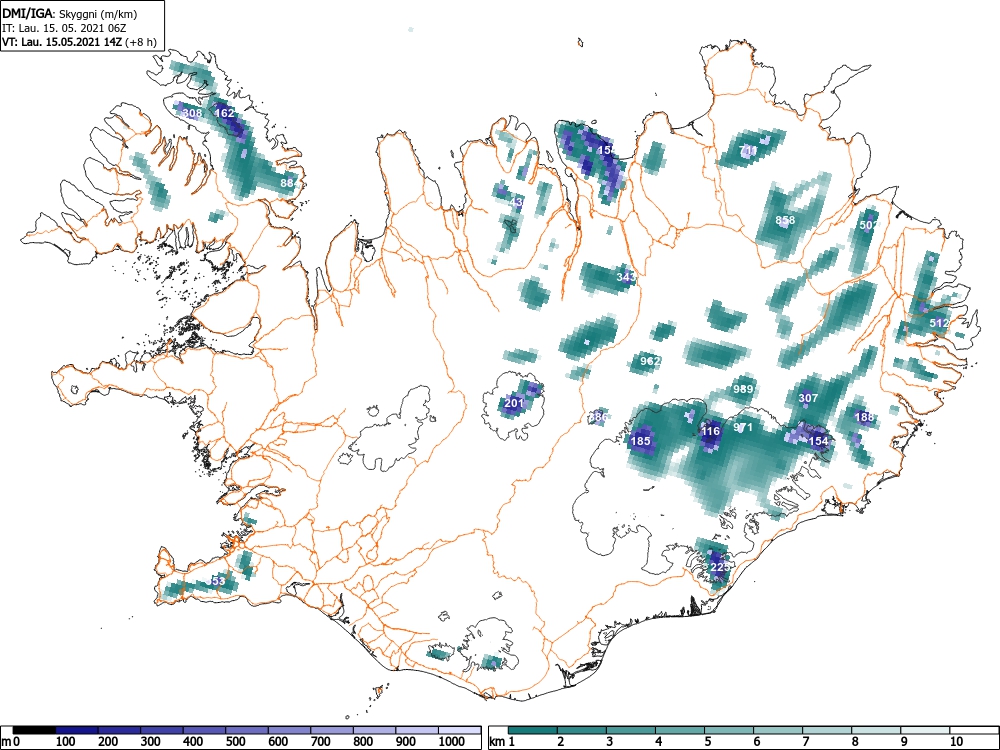Click the black 0–100 m legend swatch

pos(34,730)
